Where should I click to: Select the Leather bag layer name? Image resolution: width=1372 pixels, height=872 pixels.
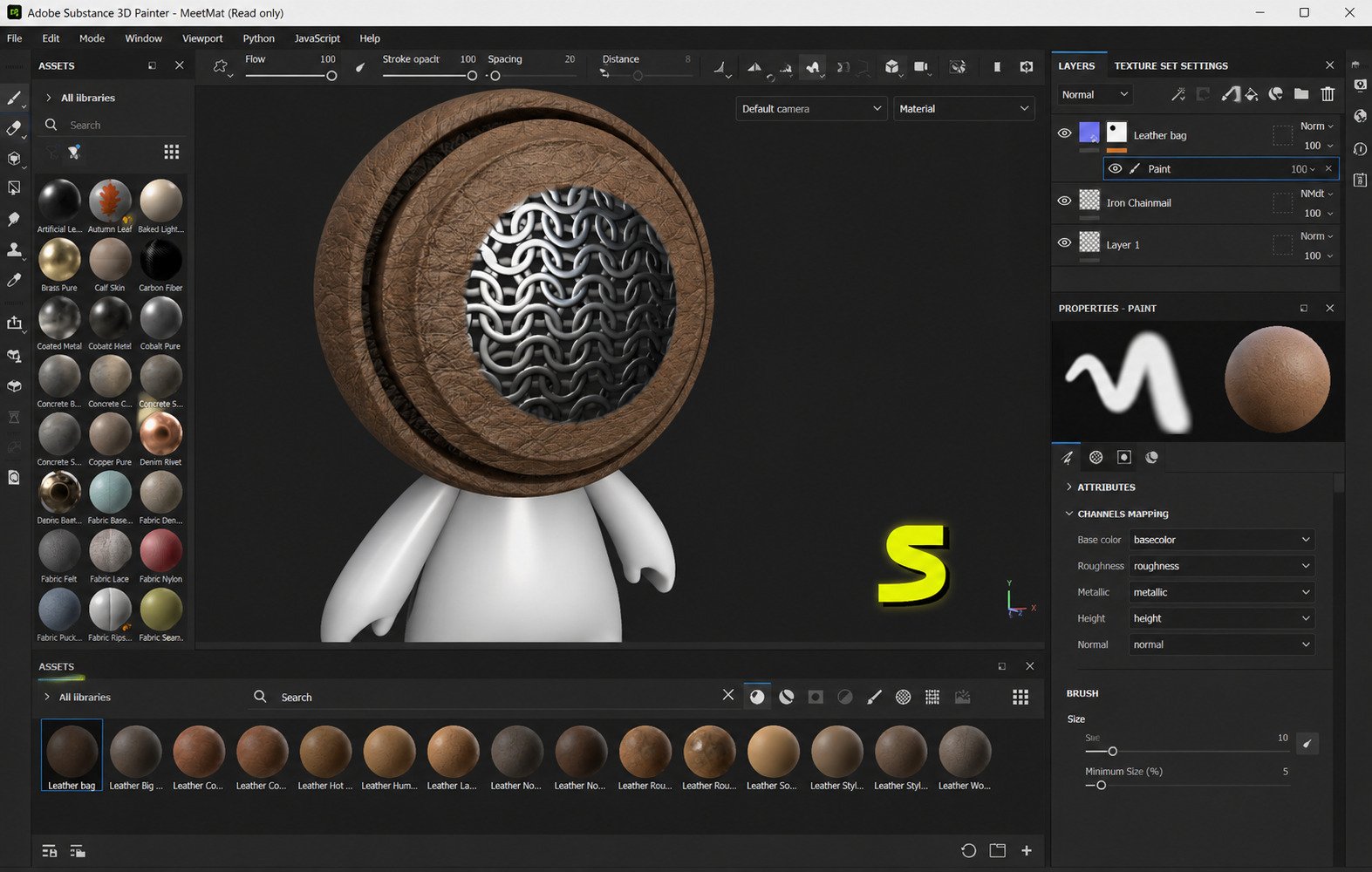pyautogui.click(x=1159, y=135)
